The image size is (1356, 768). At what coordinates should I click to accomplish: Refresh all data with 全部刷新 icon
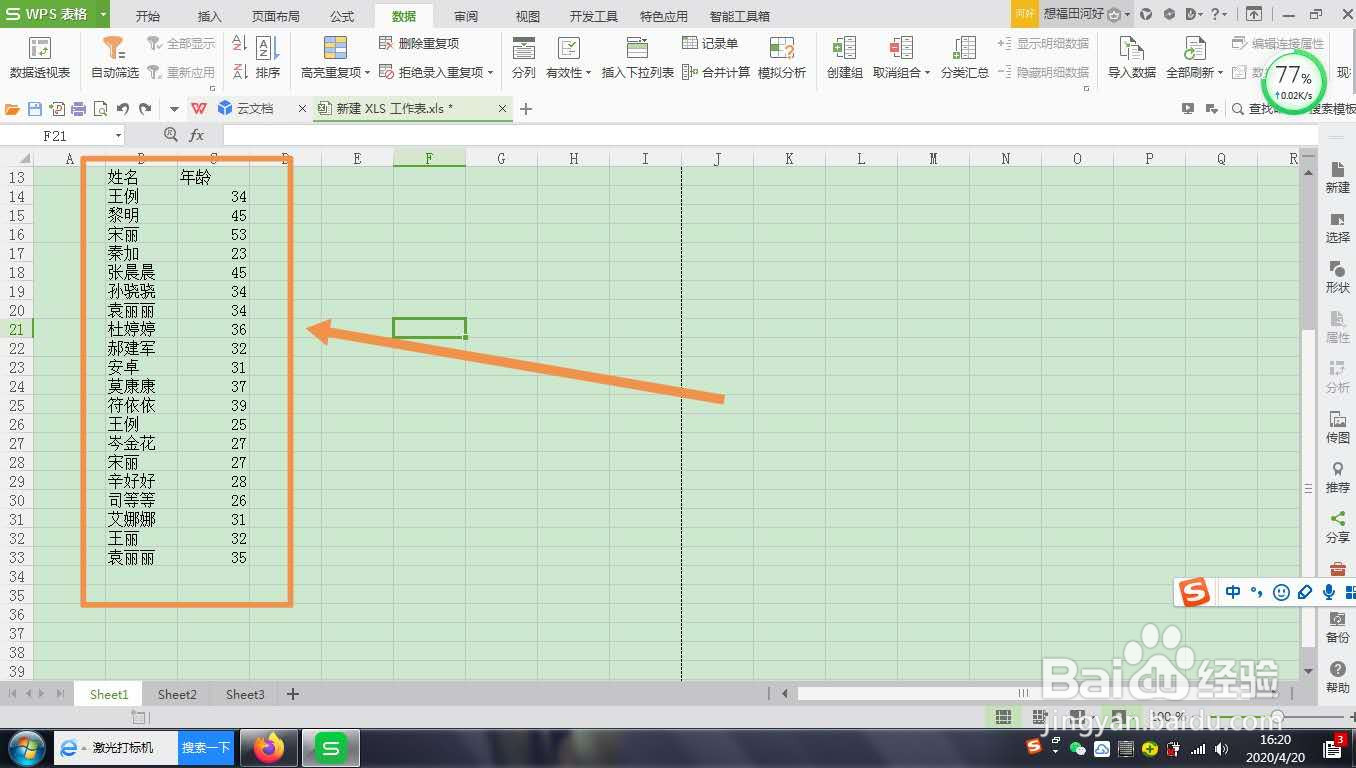(1195, 48)
